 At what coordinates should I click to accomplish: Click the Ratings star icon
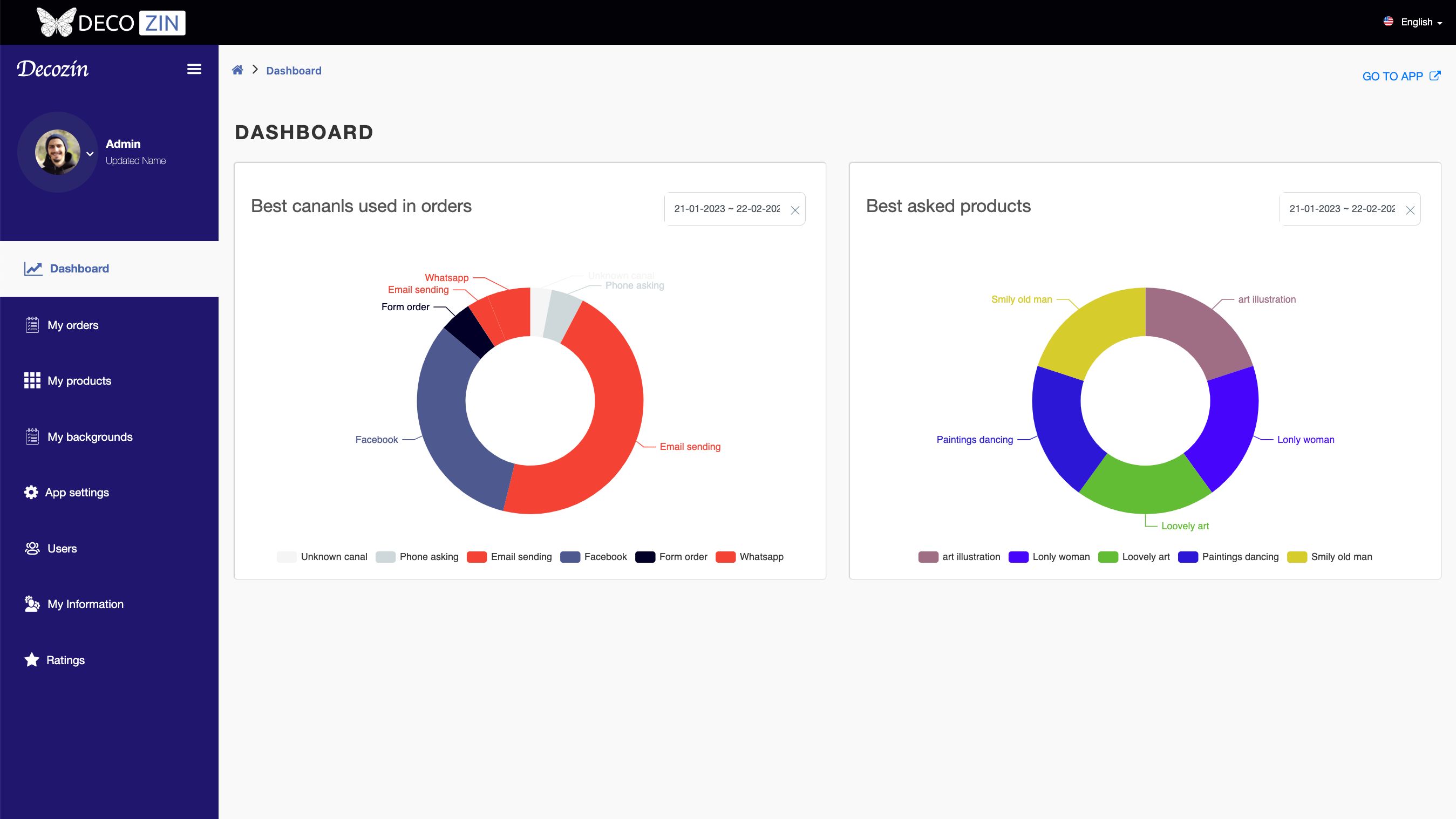(32, 660)
